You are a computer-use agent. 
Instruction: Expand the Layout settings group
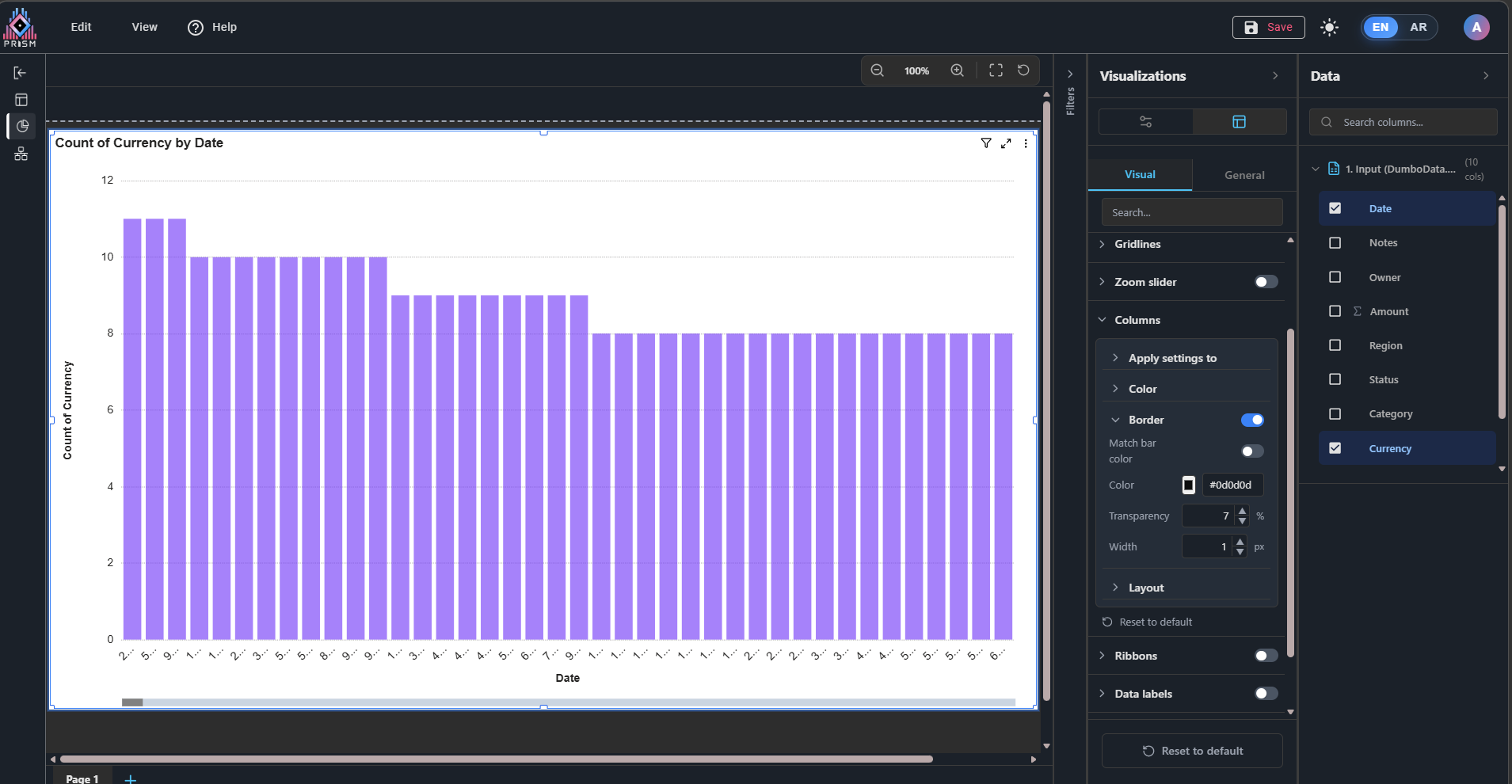[x=1145, y=588]
